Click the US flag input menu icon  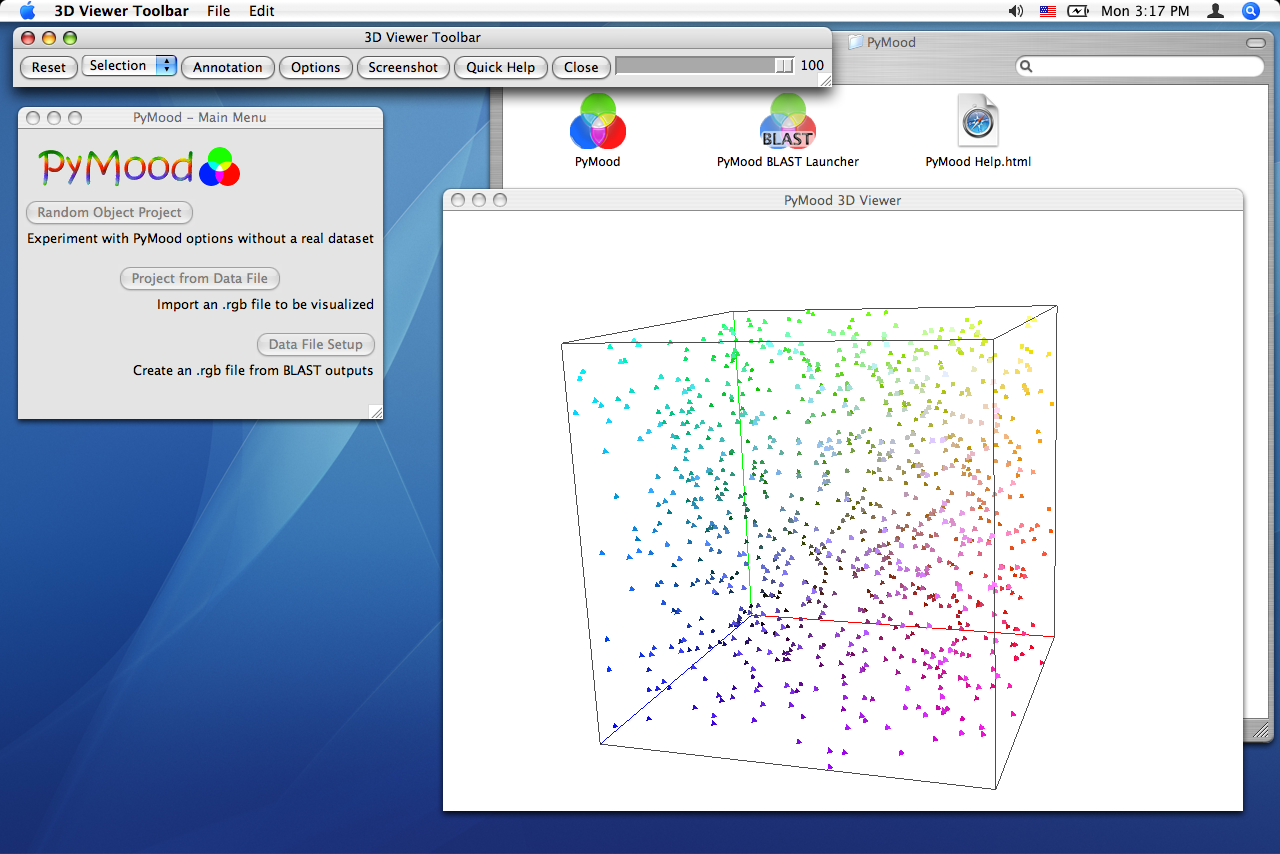tap(1048, 11)
